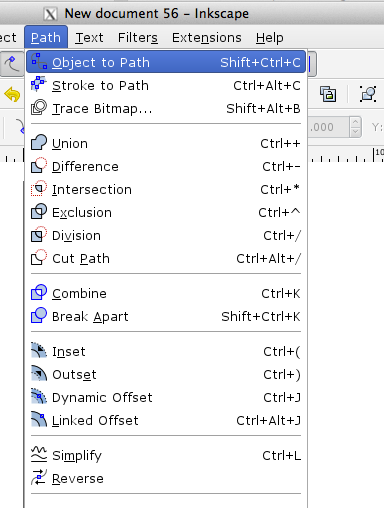Click the Union icon in menu
The height and width of the screenshot is (508, 384).
[39, 142]
